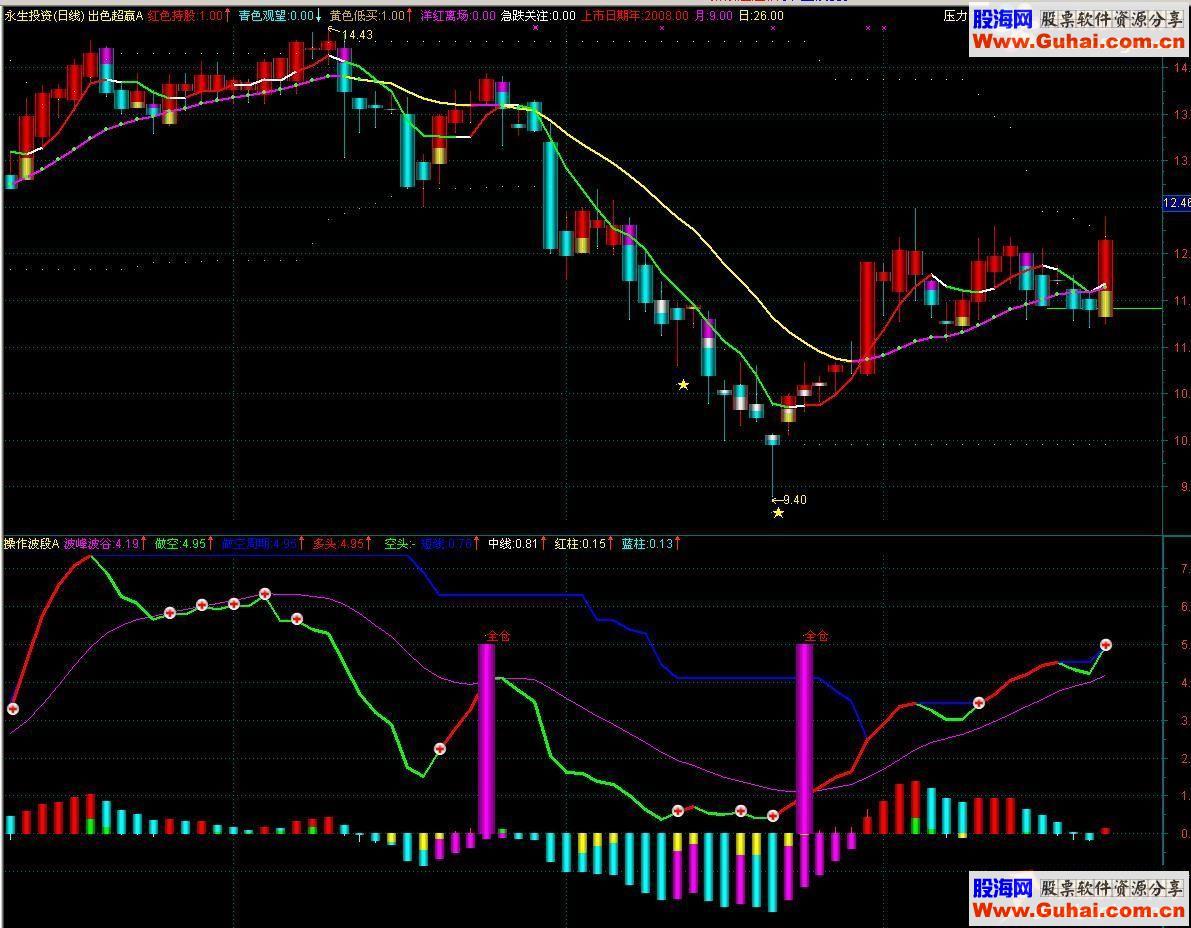Click the 月:9.00 label
This screenshot has height=928, width=1191.
[713, 15]
